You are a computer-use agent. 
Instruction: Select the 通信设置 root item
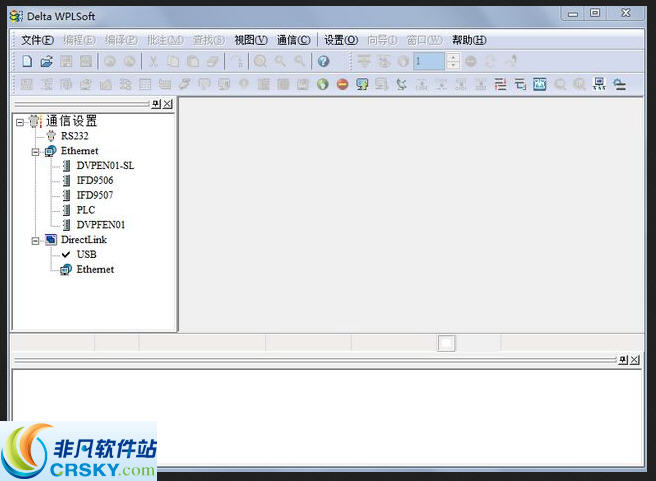coord(72,121)
